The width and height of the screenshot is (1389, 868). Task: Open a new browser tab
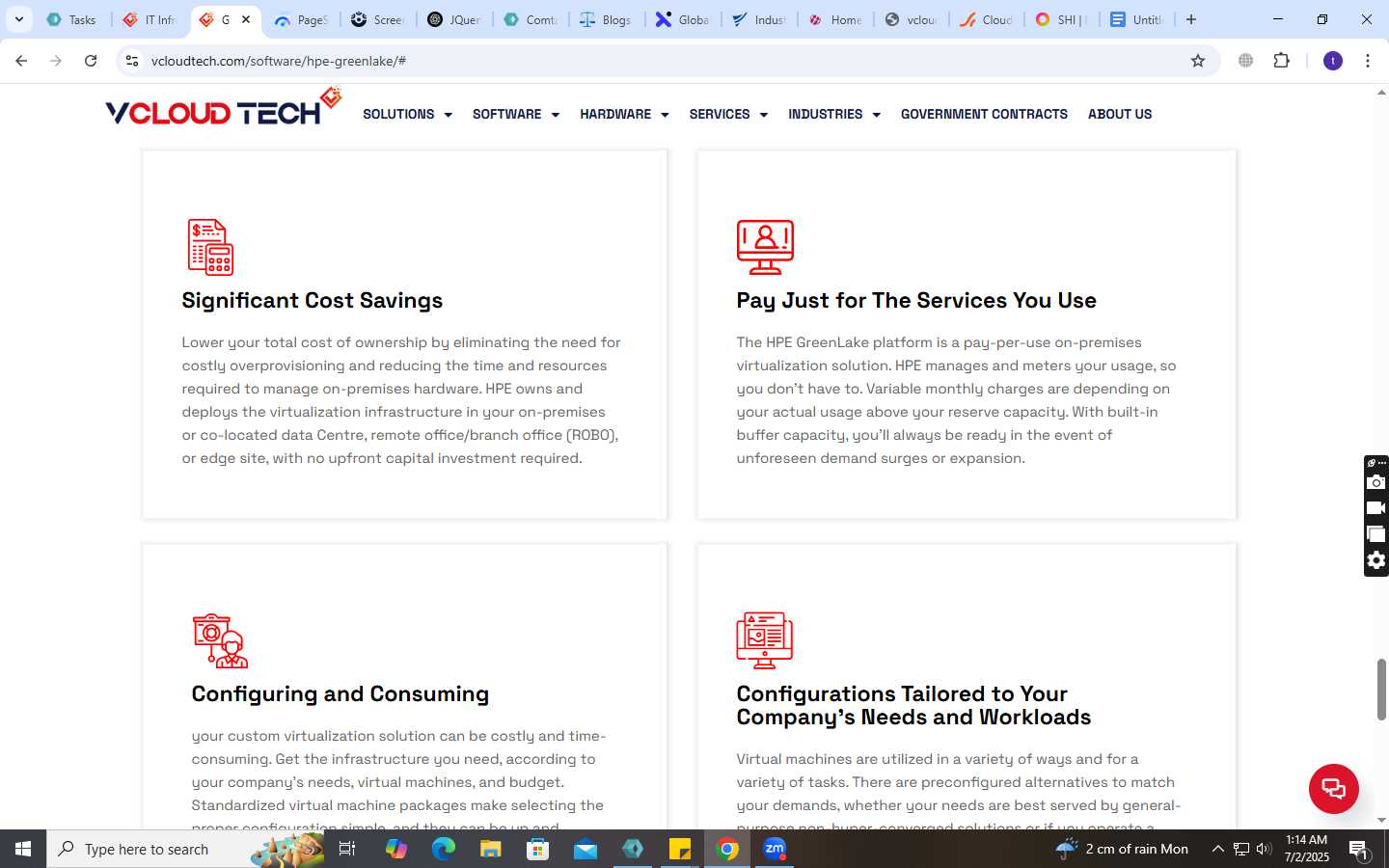pyautogui.click(x=1191, y=19)
